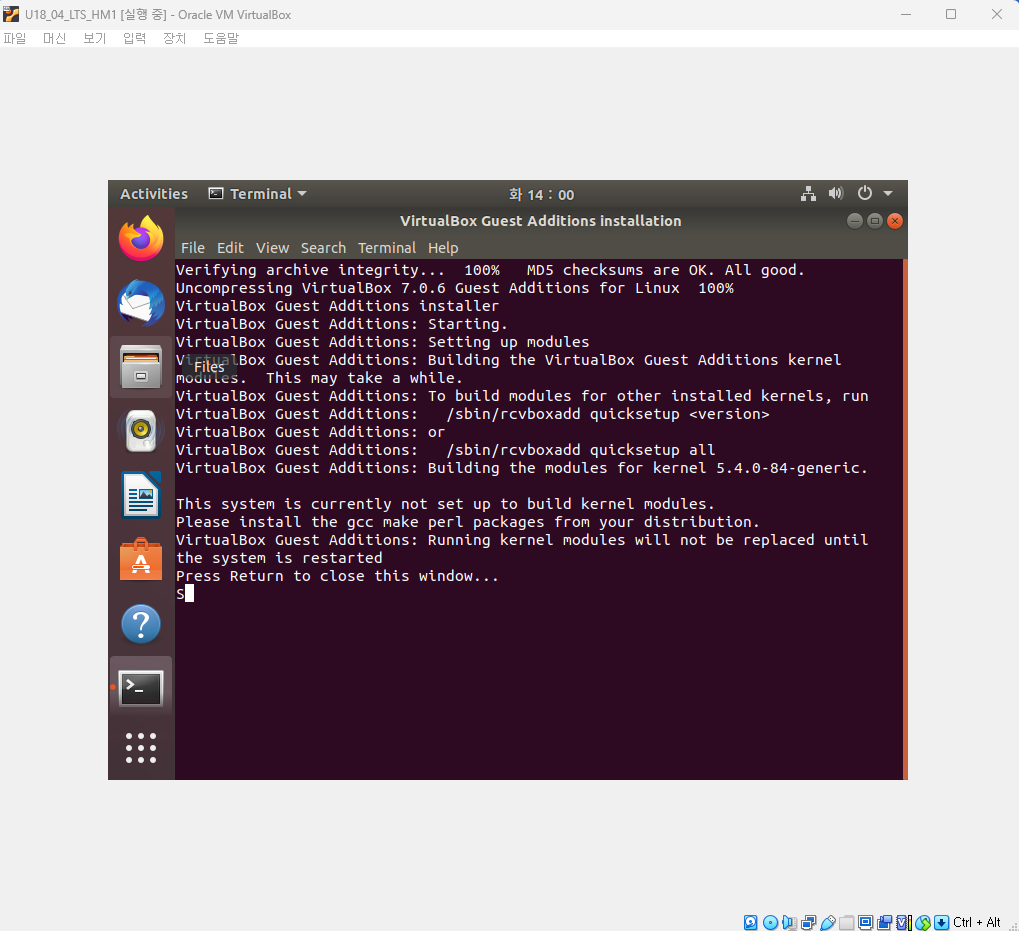Click the shared folders status icon
The width and height of the screenshot is (1019, 931).
pyautogui.click(x=846, y=922)
